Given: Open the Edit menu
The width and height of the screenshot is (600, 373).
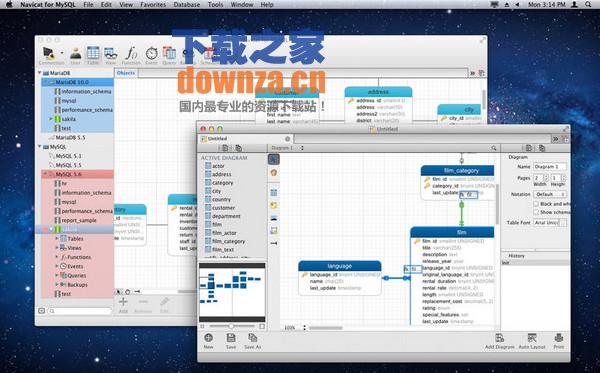Looking at the screenshot, I should click(x=106, y=5).
